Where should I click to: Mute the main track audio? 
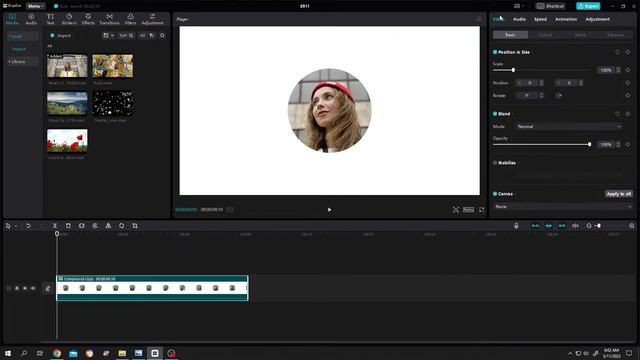coord(33,289)
